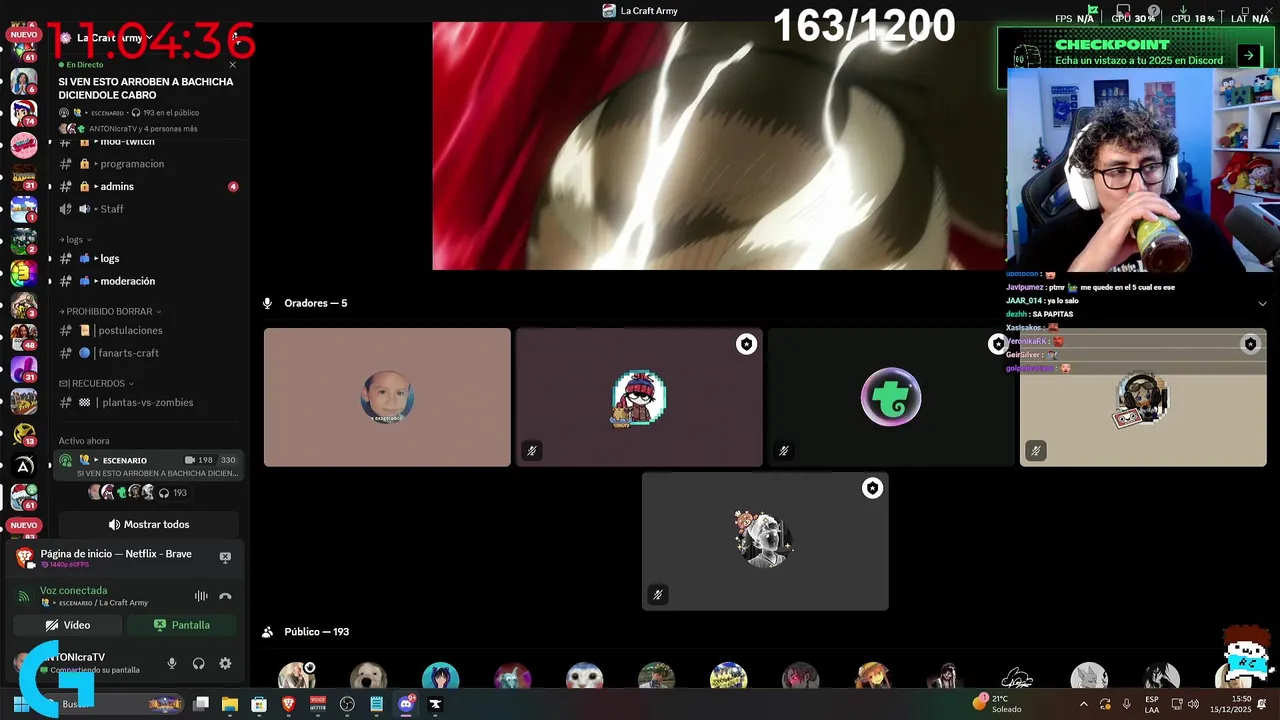The height and width of the screenshot is (720, 1280).
Task: Collapse the RECUERDOS category
Action: [96, 383]
